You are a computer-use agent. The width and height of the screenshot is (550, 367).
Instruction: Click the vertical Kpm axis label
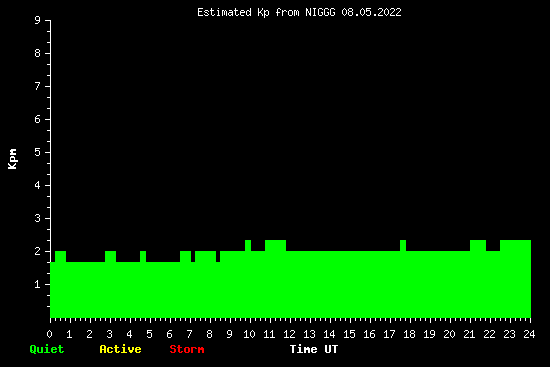coord(12,159)
